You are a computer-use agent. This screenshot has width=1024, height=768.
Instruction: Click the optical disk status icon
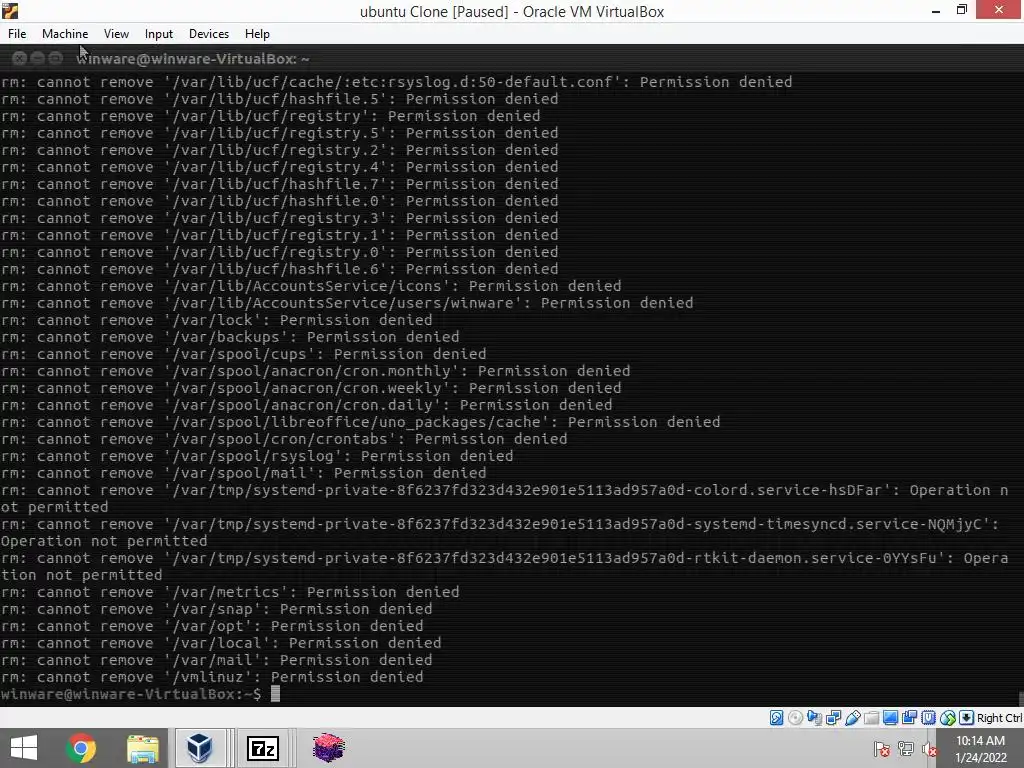(795, 718)
